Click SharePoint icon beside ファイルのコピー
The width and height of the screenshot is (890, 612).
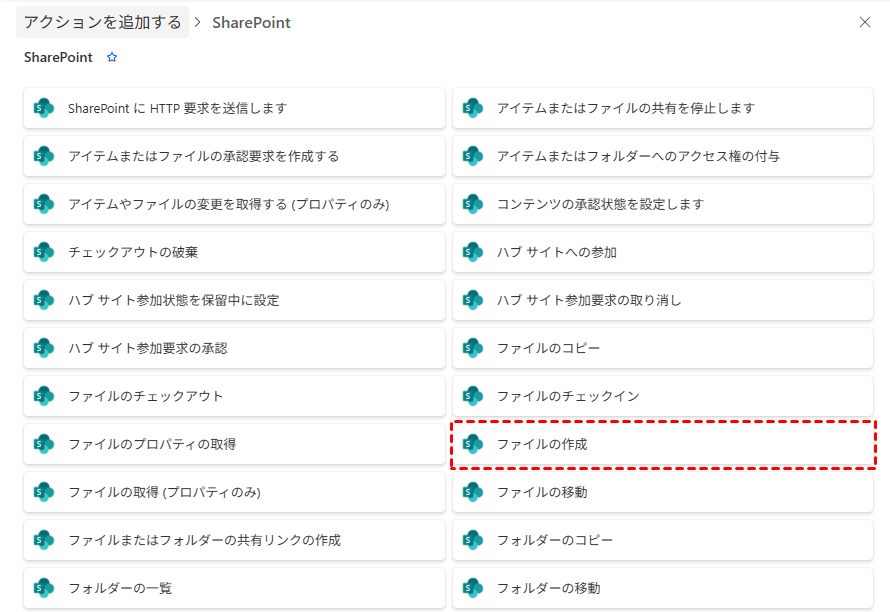[473, 348]
